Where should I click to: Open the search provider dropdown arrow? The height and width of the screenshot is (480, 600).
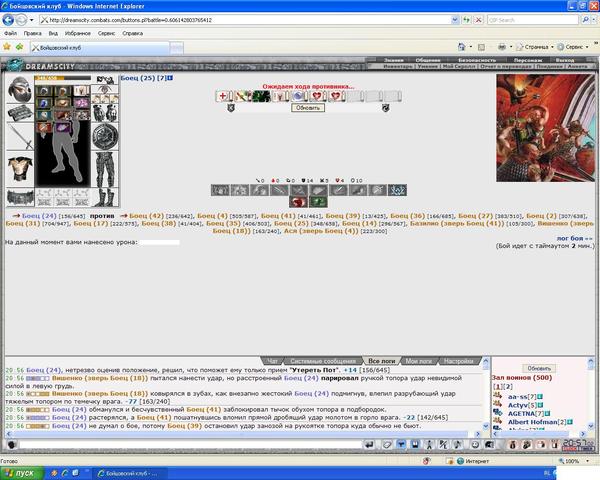point(593,20)
